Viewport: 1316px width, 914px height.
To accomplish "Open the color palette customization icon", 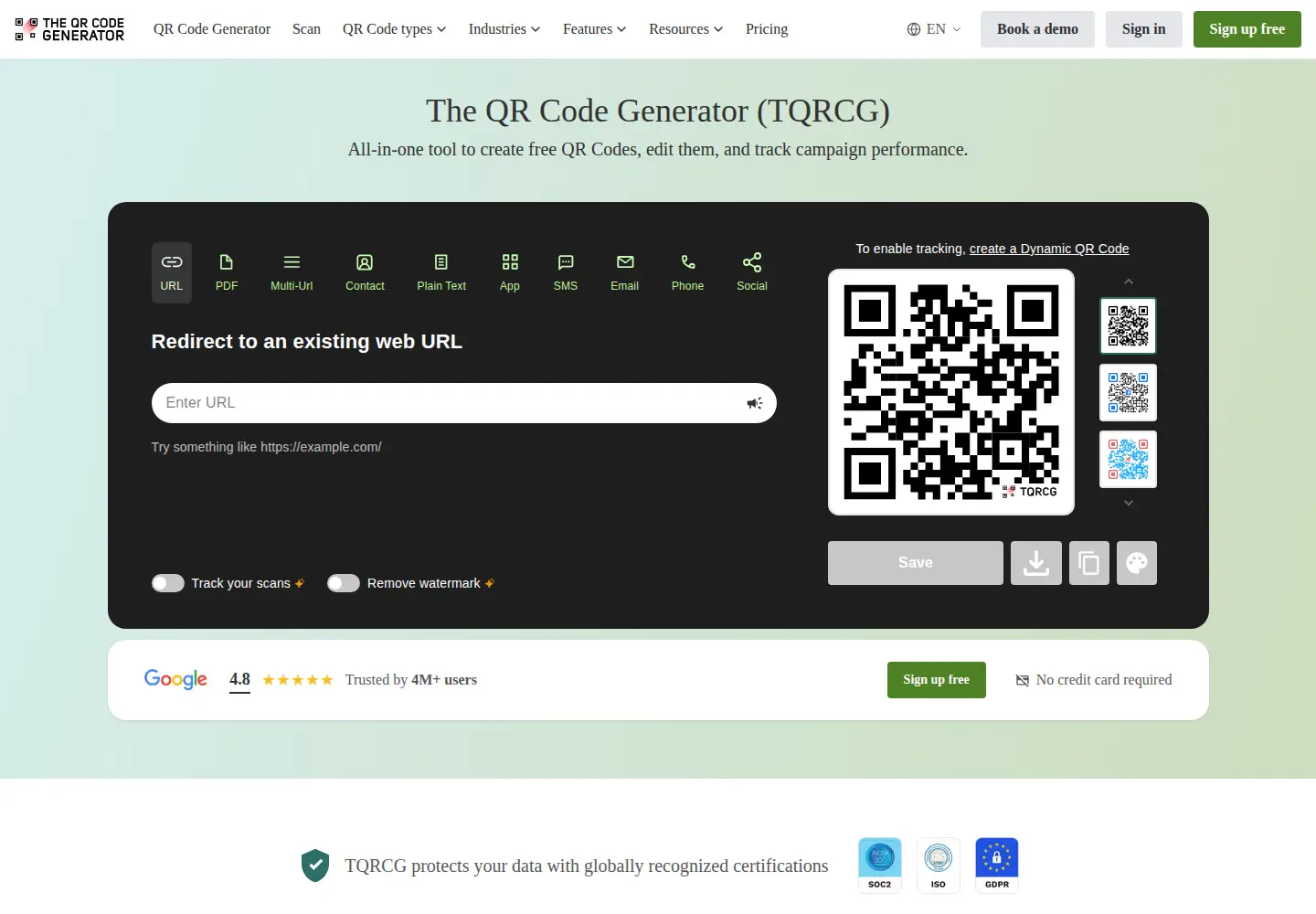I will [1137, 563].
